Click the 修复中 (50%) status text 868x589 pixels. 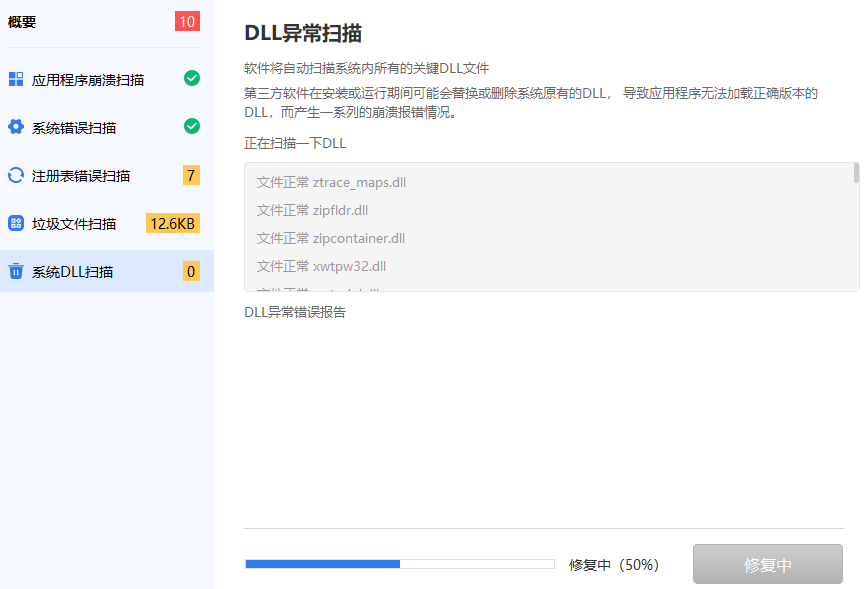click(614, 565)
